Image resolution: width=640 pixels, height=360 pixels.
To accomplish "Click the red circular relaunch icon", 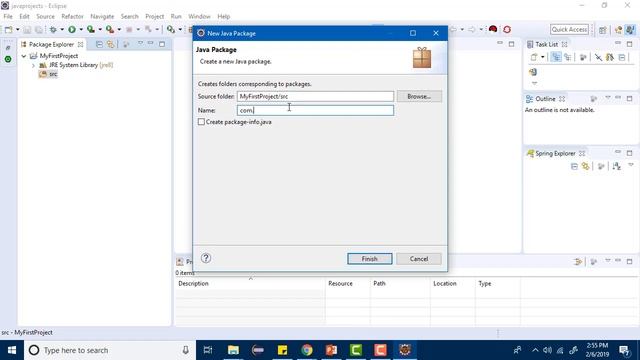I will click(x=507, y=29).
